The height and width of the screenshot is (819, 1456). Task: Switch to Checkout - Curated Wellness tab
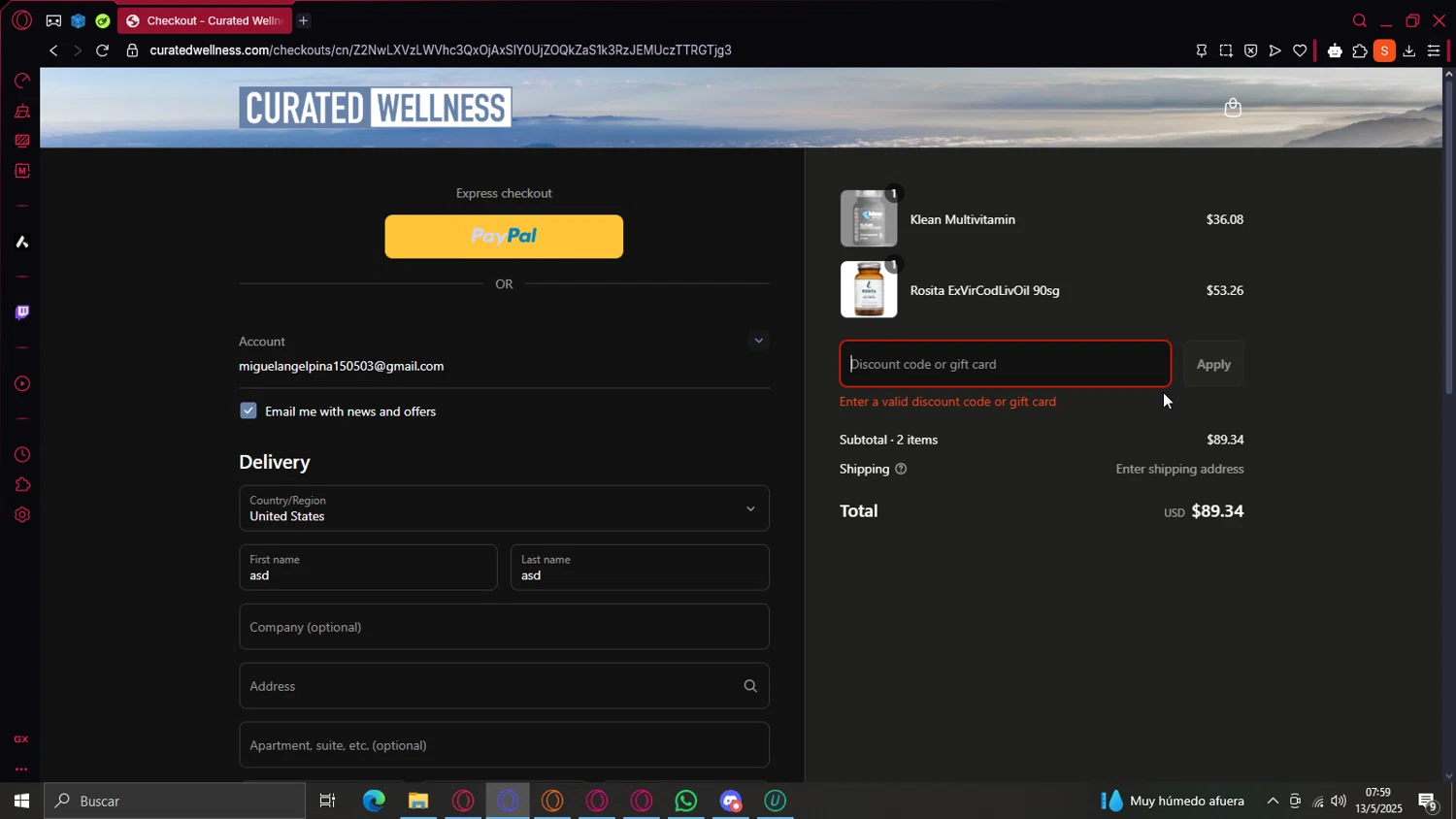point(205,20)
